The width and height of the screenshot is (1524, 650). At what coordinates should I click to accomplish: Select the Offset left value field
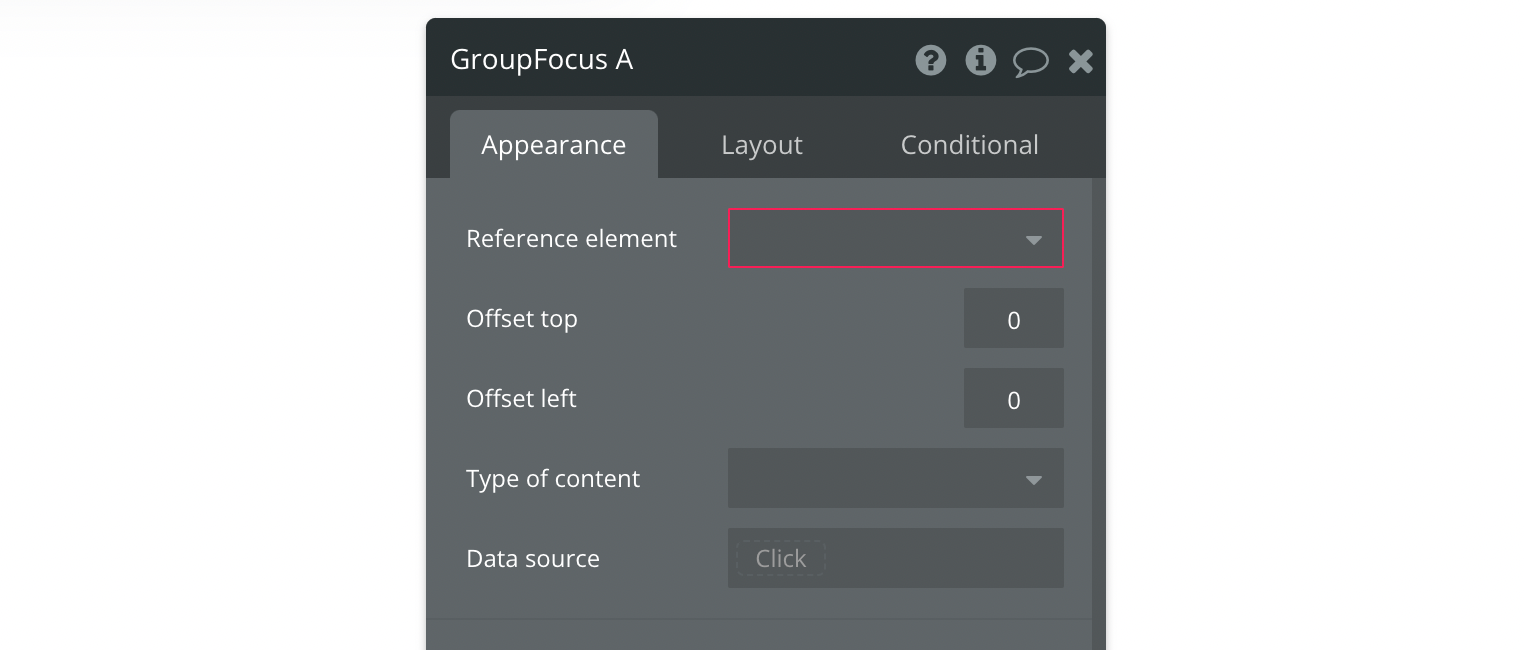[1014, 399]
